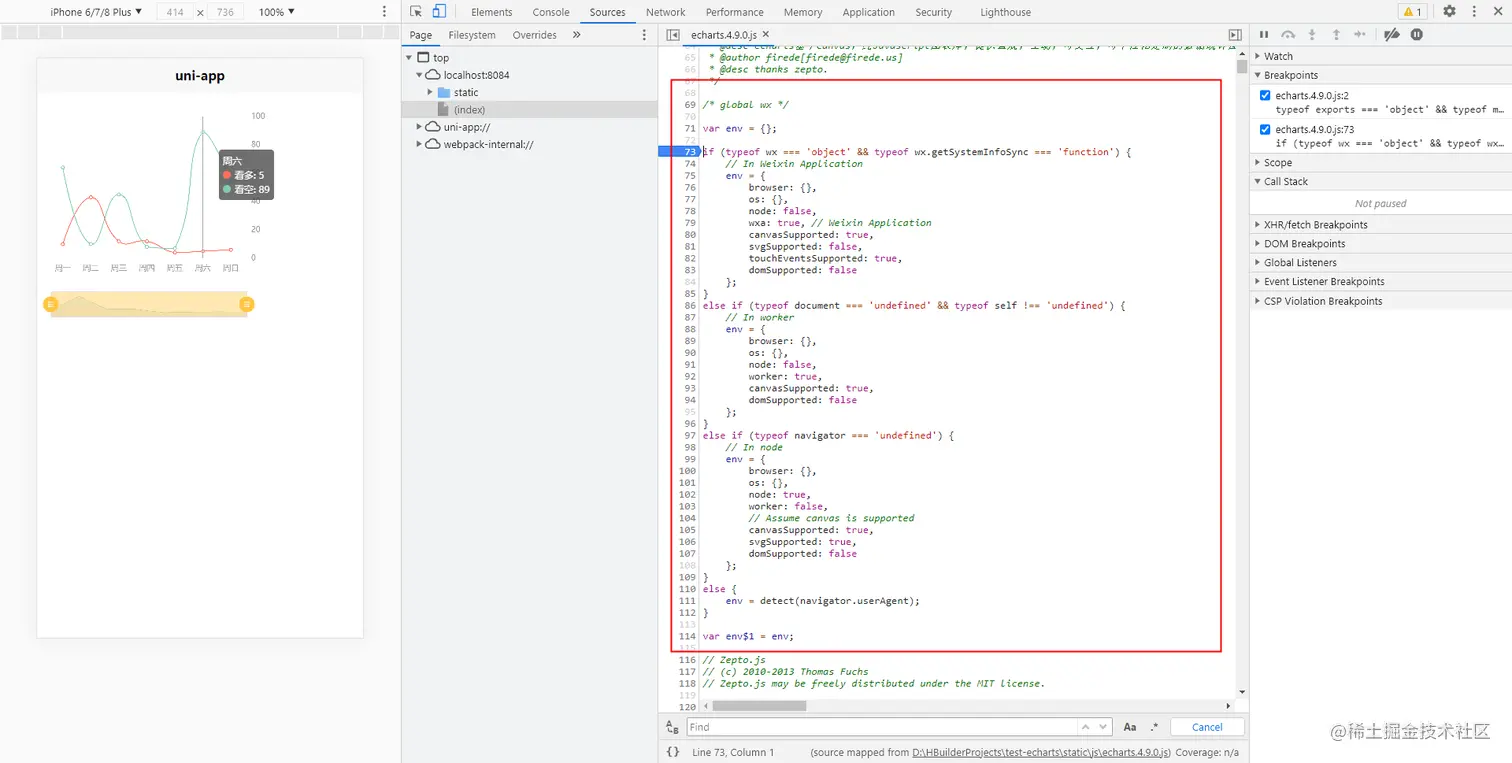This screenshot has height=763, width=1512.
Task: Switch navigator to Overrides tab
Action: tap(535, 35)
